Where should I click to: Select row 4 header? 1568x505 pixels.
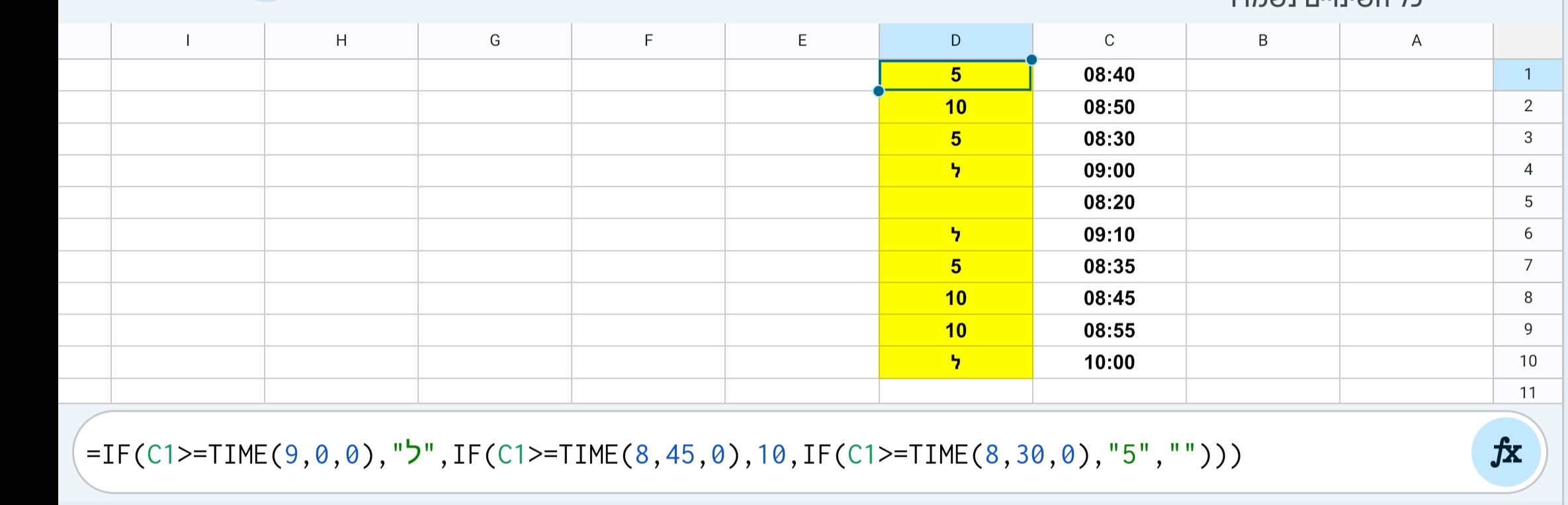[1528, 170]
